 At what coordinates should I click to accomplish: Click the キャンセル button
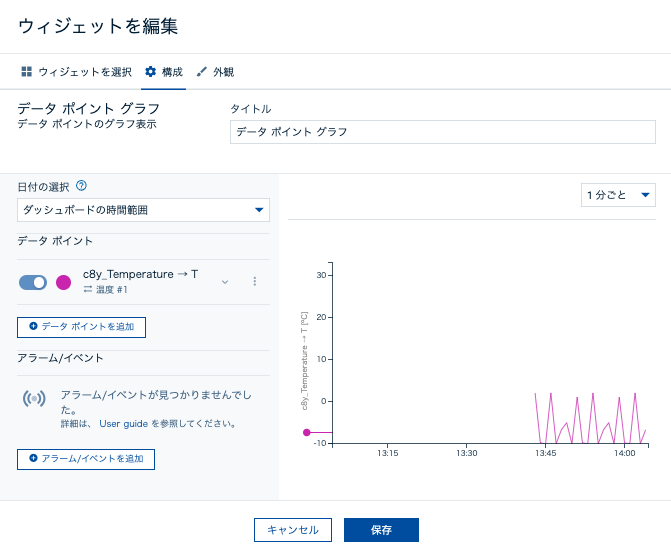pos(293,530)
